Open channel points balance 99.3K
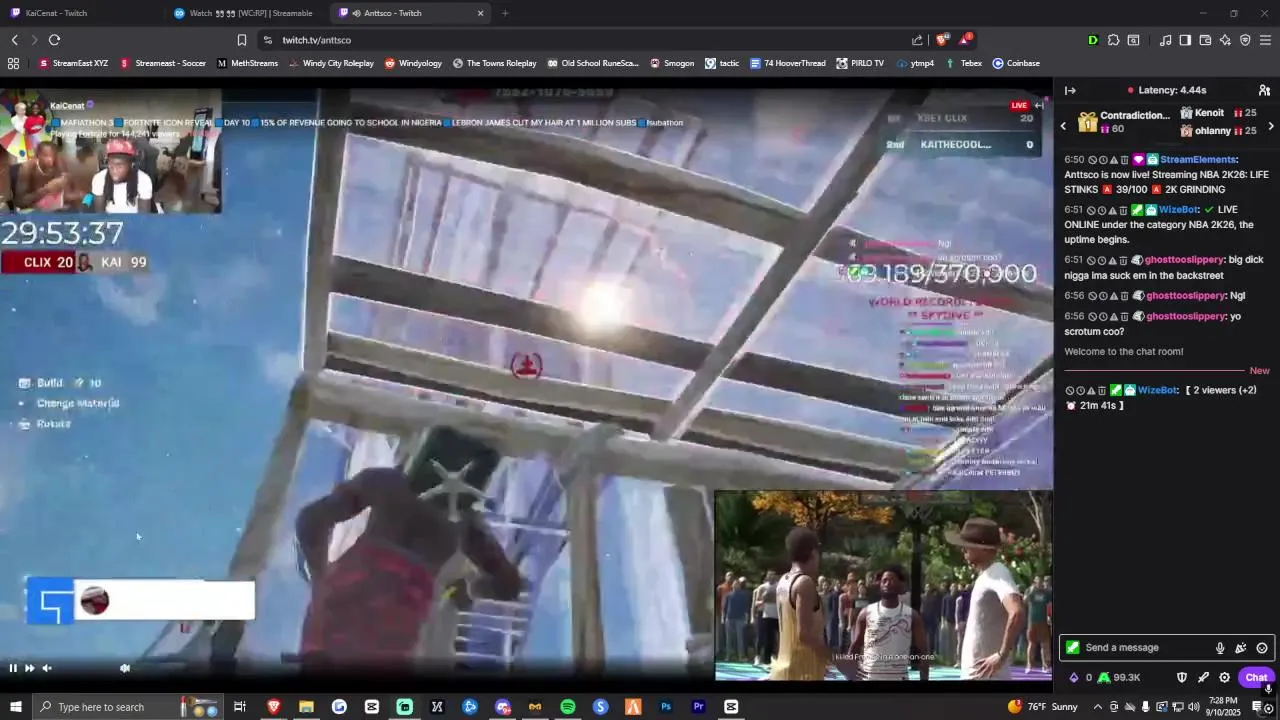 pyautogui.click(x=1119, y=677)
